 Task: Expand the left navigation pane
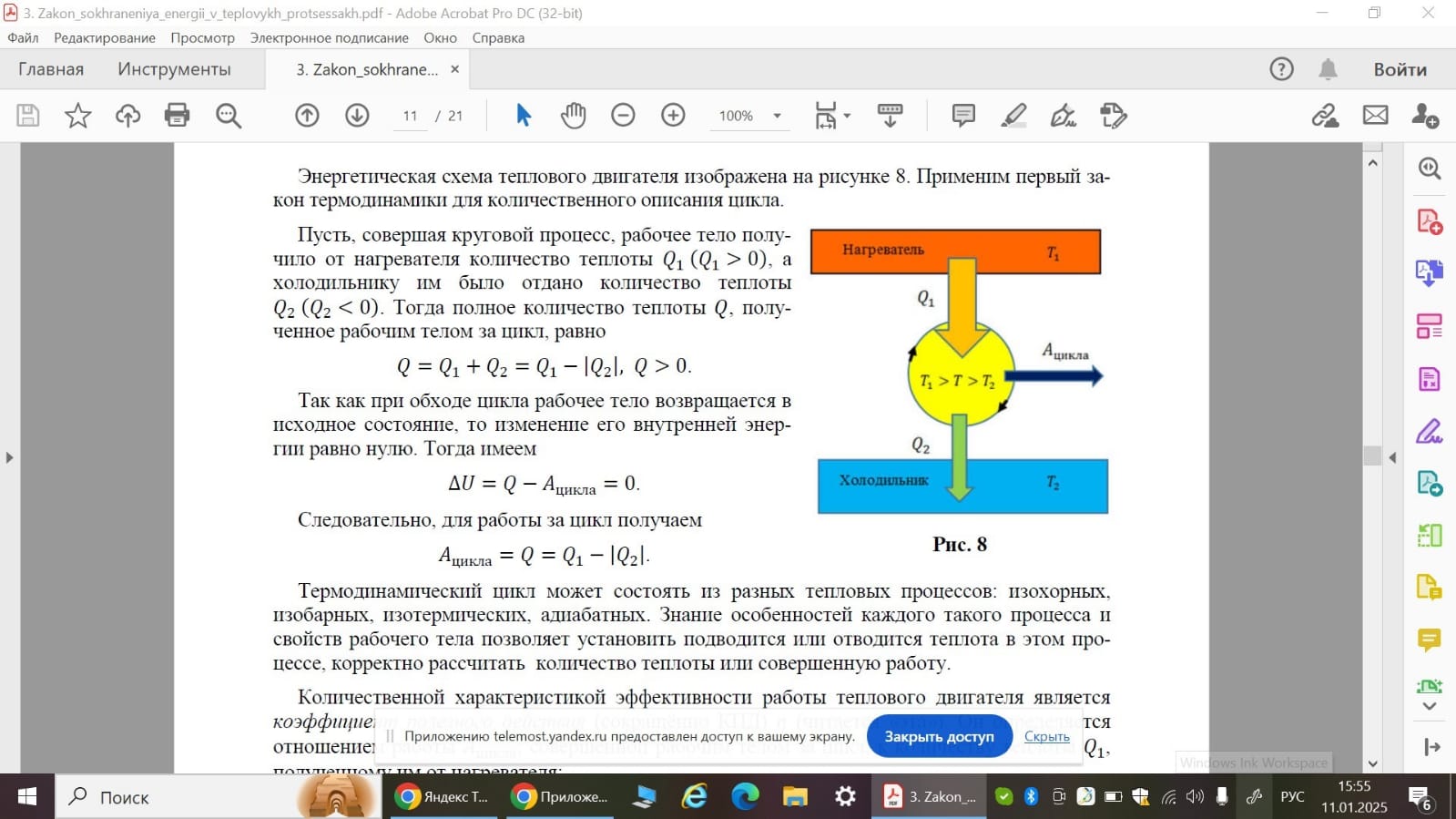pos(9,457)
